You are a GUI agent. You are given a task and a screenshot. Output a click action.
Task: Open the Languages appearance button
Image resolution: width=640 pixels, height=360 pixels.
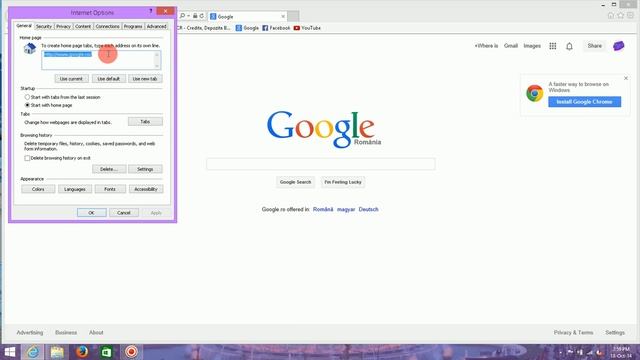click(x=75, y=189)
